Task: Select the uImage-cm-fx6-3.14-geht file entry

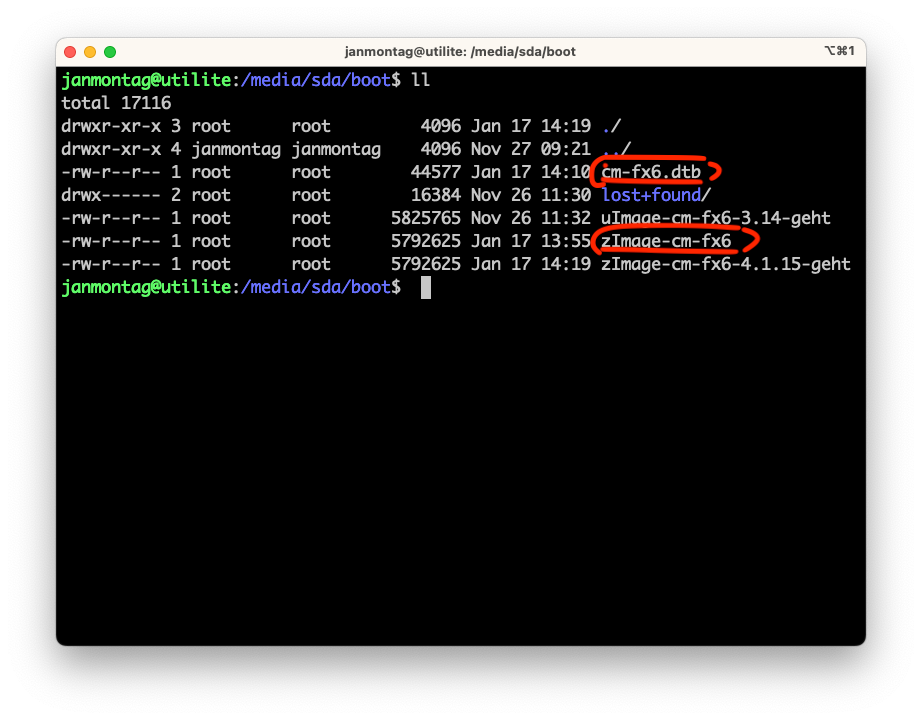Action: tap(713, 218)
